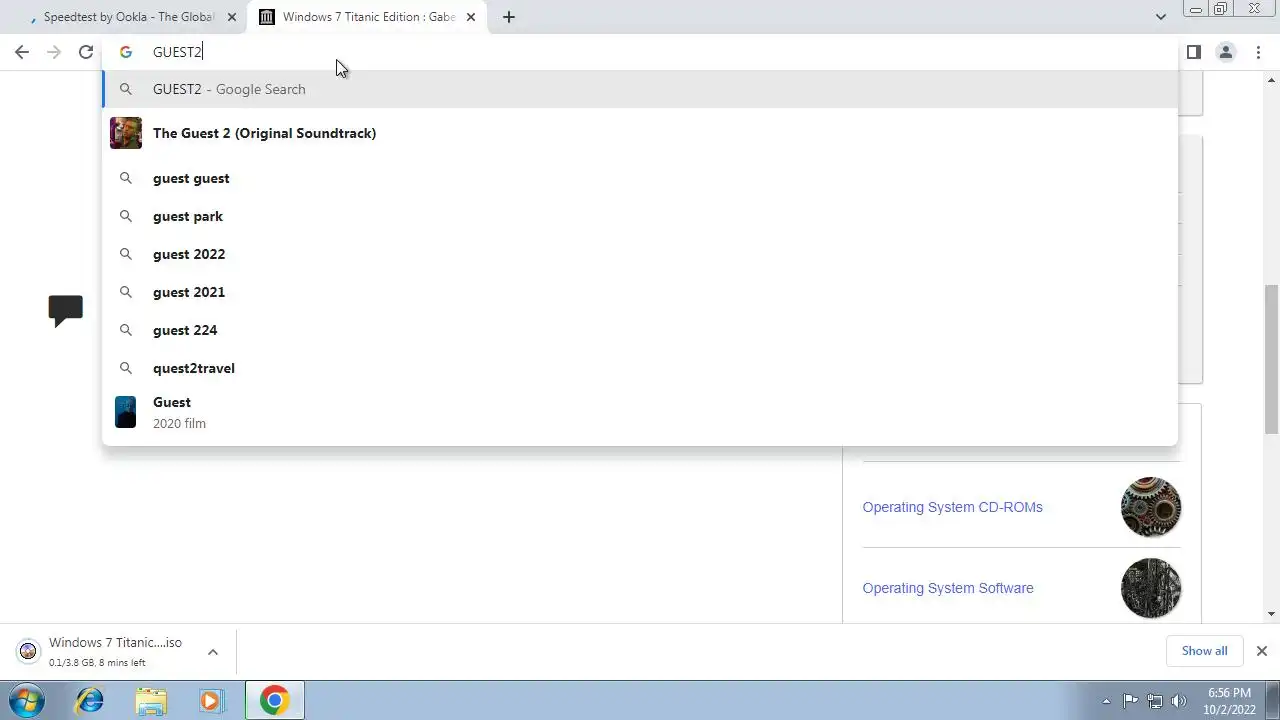Click the Google G icon in address bar
The width and height of the screenshot is (1280, 720).
pos(126,52)
